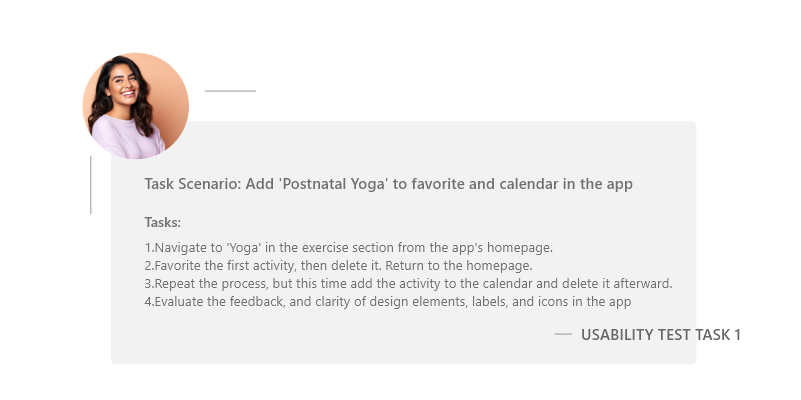Click the short horizontal line beside the avatar
The width and height of the screenshot is (801, 400).
230,91
